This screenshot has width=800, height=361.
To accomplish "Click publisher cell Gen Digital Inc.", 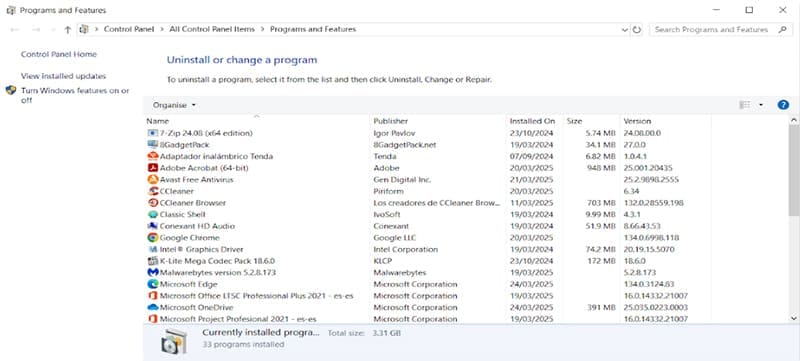I will click(x=402, y=179).
